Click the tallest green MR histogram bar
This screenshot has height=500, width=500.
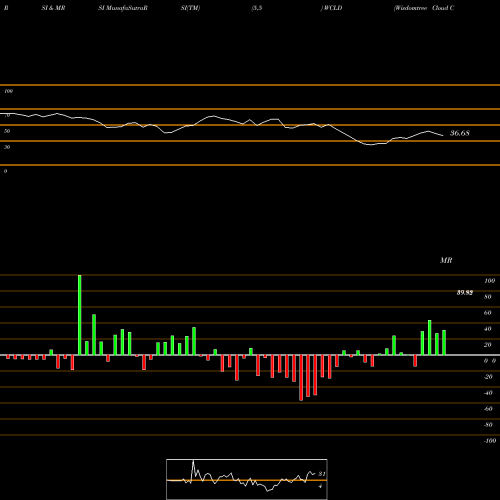80,315
